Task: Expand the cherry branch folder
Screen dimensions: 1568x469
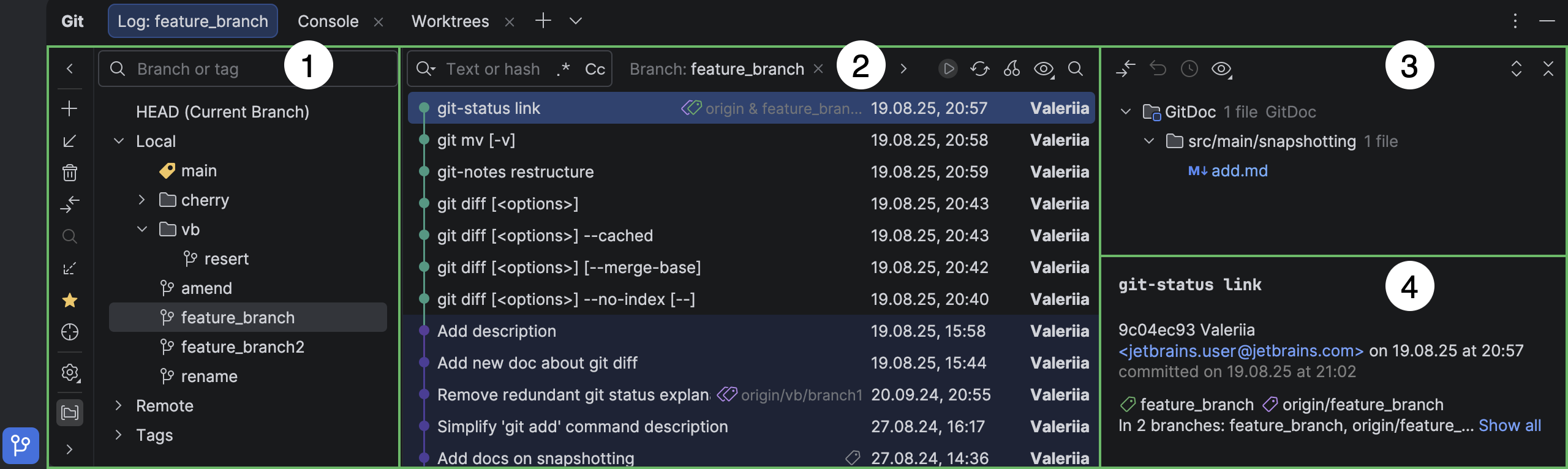Action: pos(141,200)
